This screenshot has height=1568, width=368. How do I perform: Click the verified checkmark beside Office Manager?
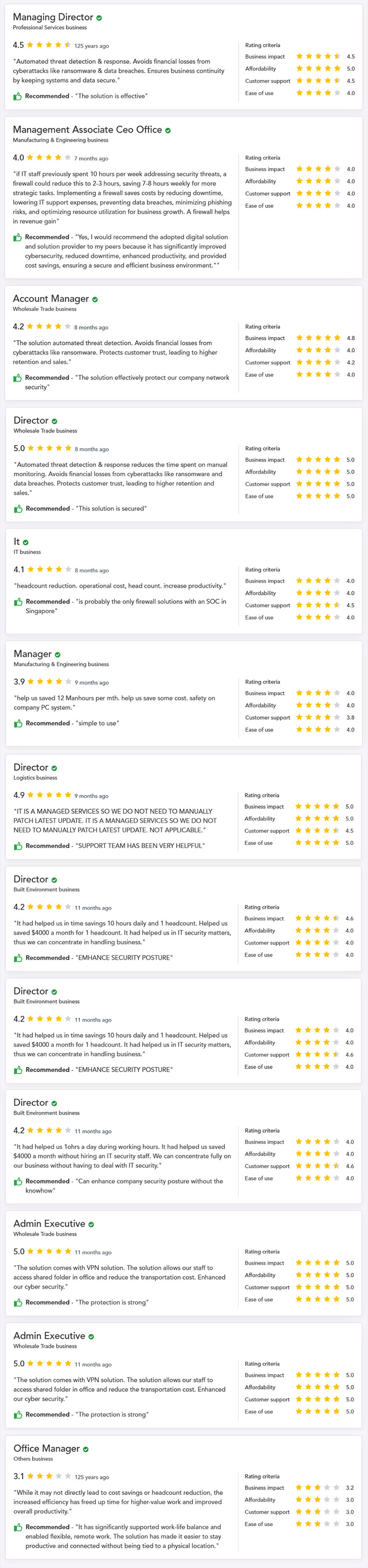(86, 1449)
